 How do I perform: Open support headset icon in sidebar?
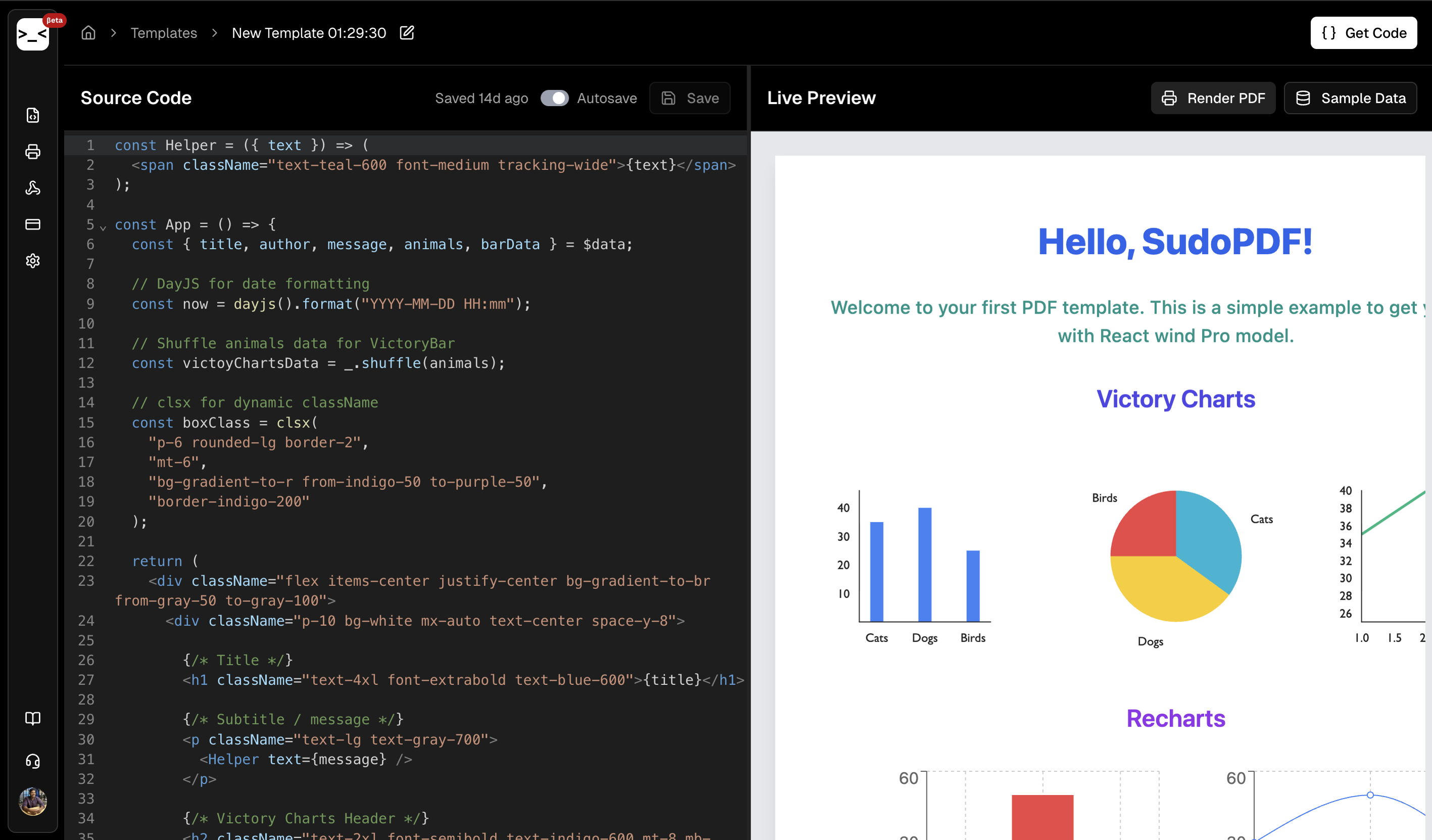[33, 761]
